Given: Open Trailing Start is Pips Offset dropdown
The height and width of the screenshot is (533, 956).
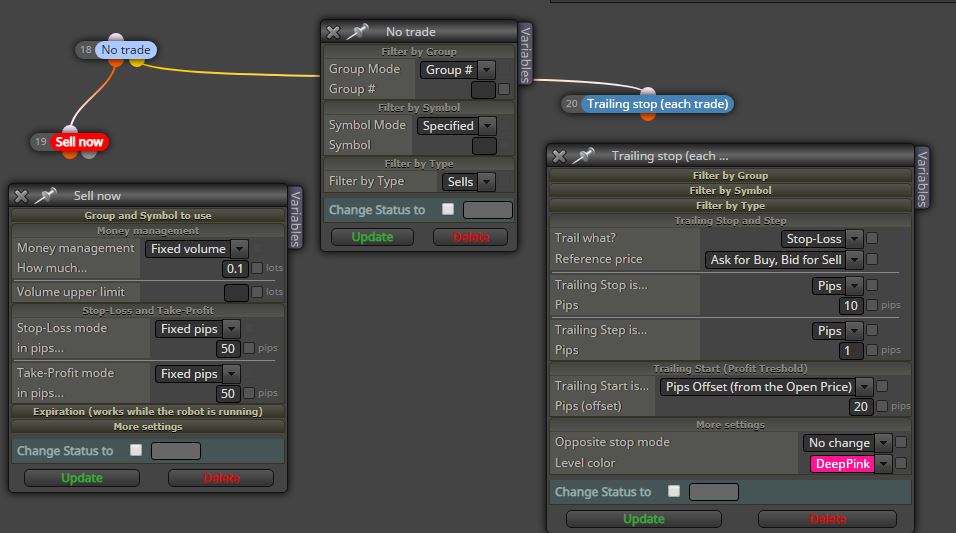Looking at the screenshot, I should pyautogui.click(x=766, y=387).
